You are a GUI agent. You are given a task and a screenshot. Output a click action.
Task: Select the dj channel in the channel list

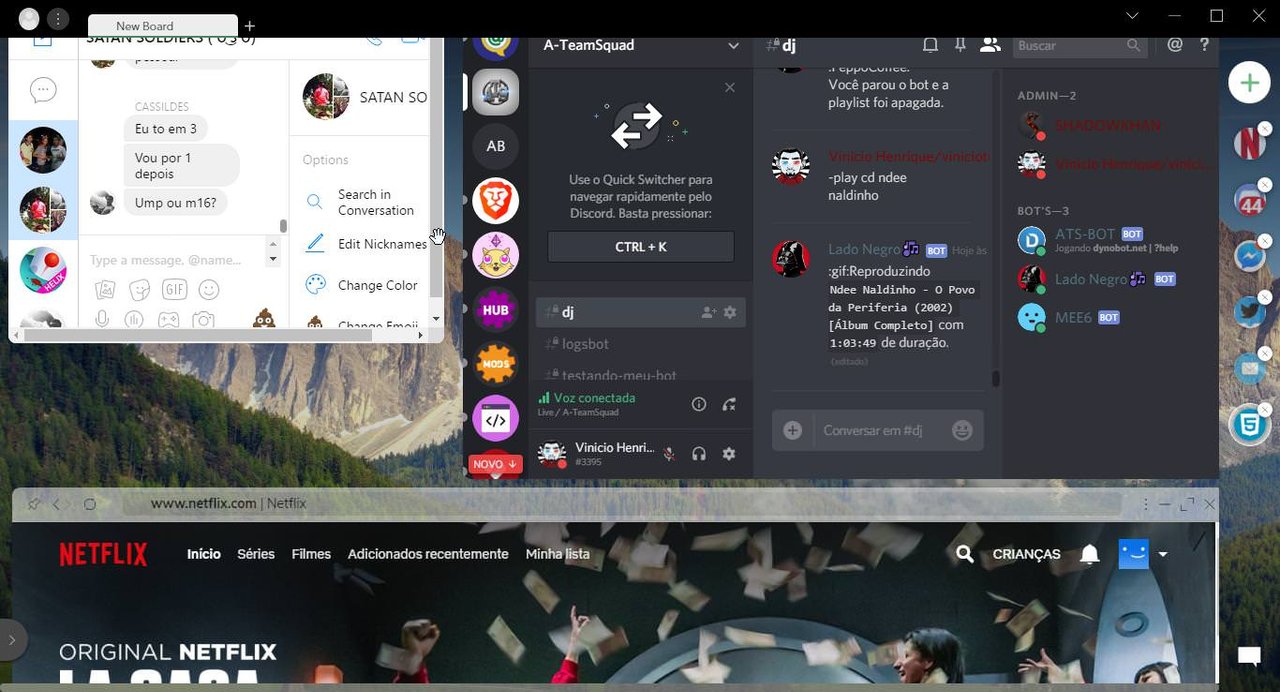coord(641,312)
